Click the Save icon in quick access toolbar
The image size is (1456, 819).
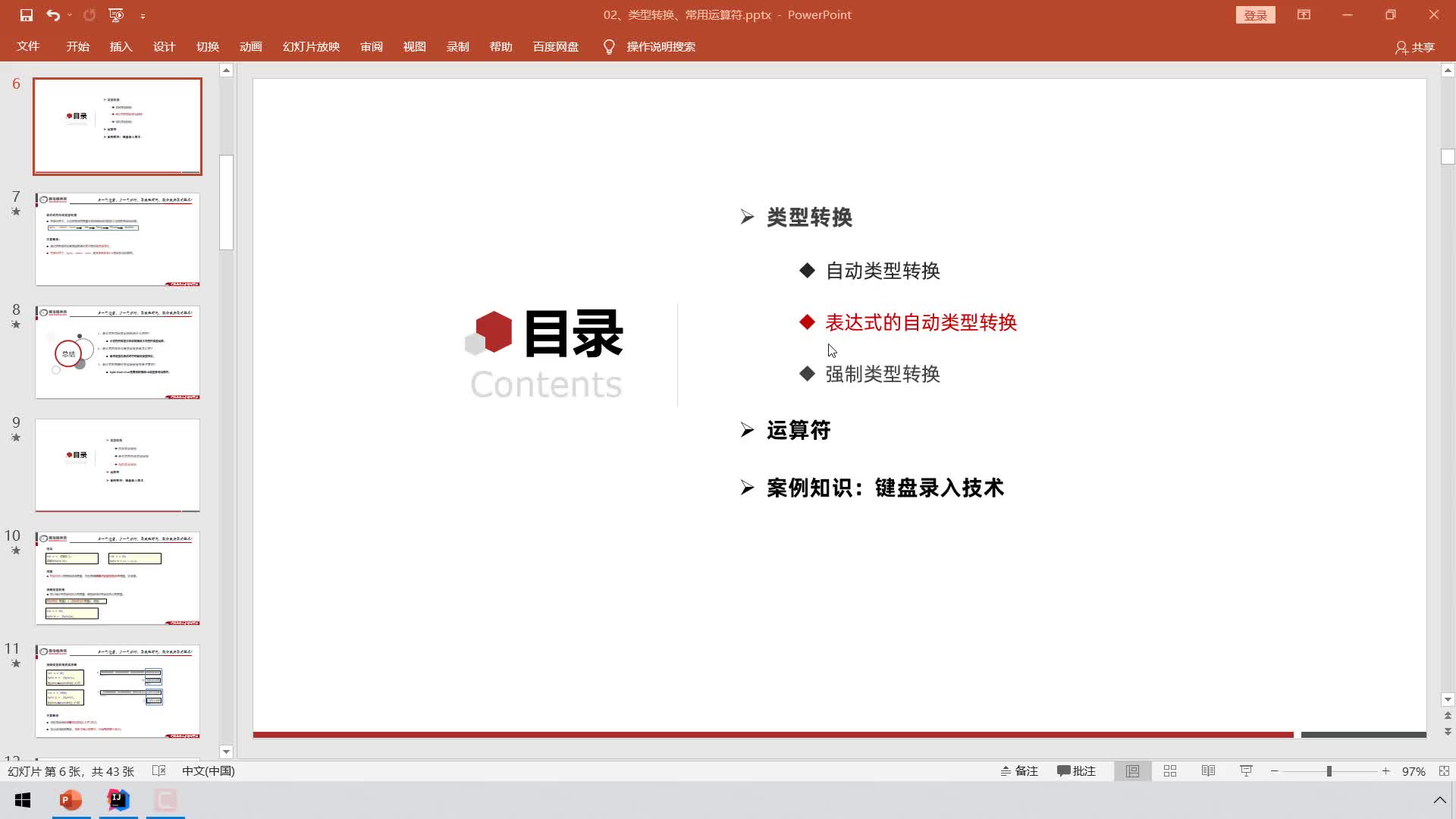coord(26,14)
